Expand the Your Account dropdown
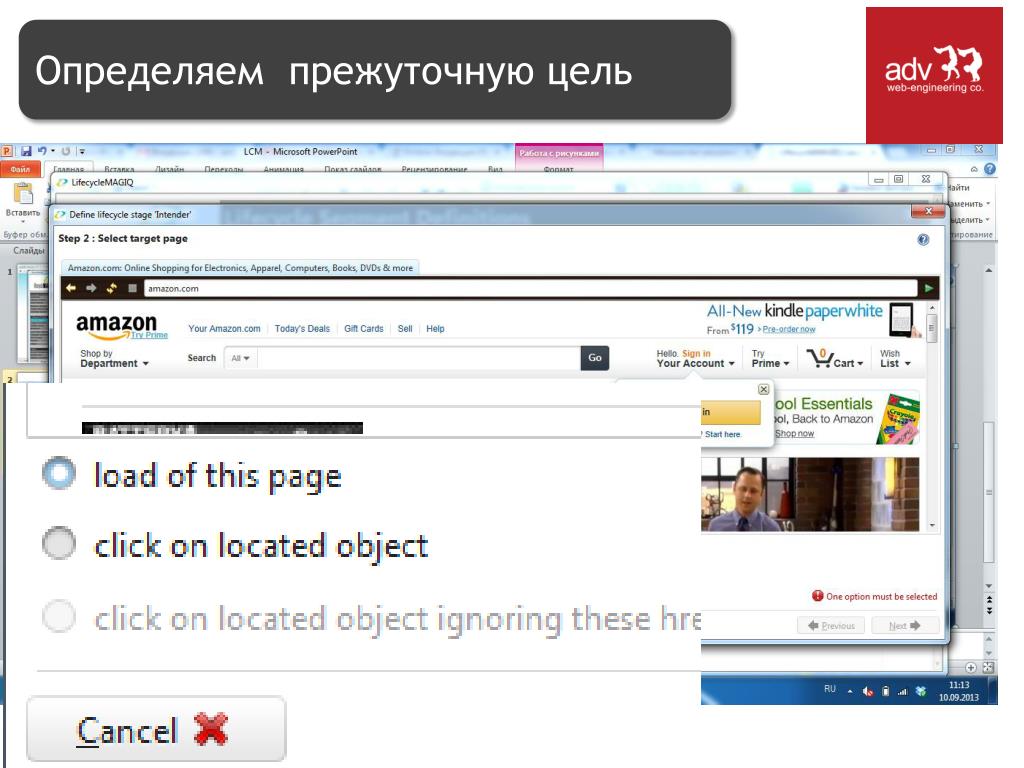This screenshot has height=768, width=1024. [x=696, y=359]
